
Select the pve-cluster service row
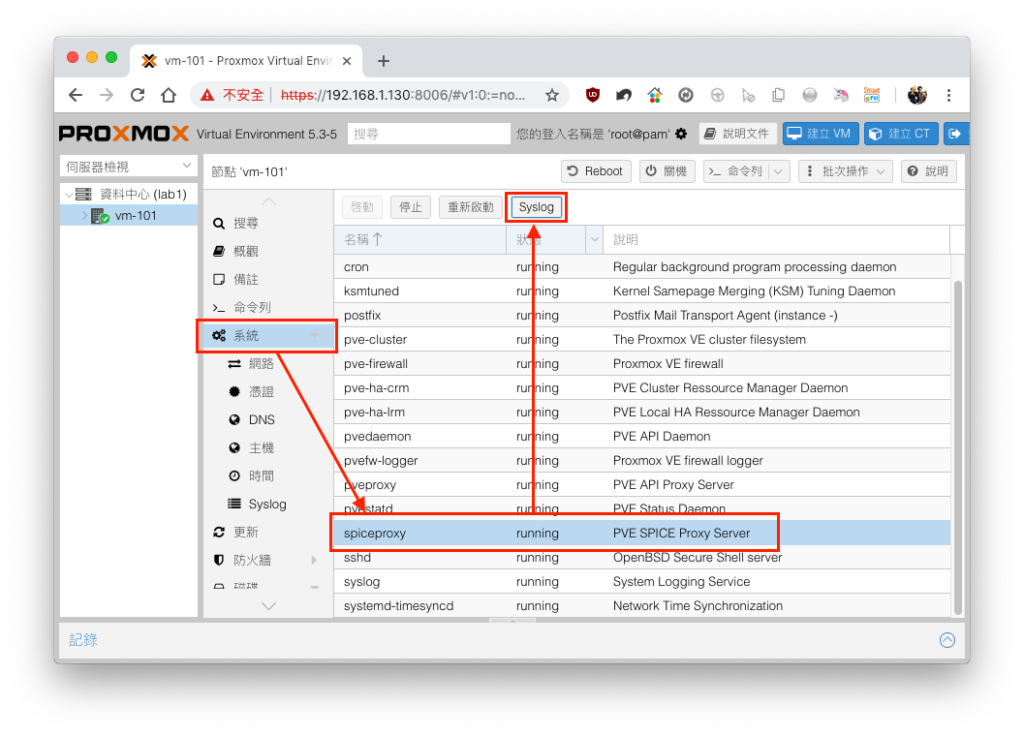point(643,340)
